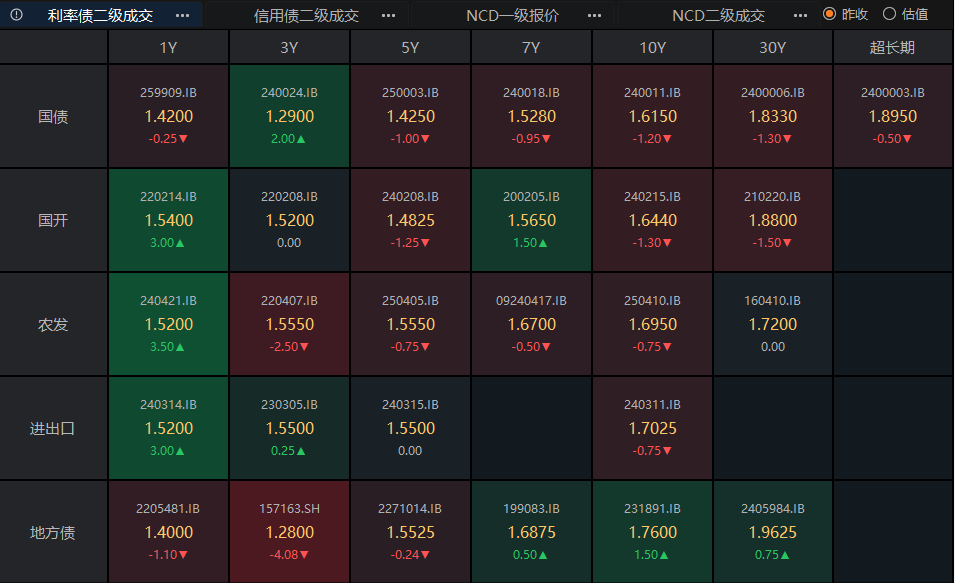Select the 地方债 row label

[53, 532]
